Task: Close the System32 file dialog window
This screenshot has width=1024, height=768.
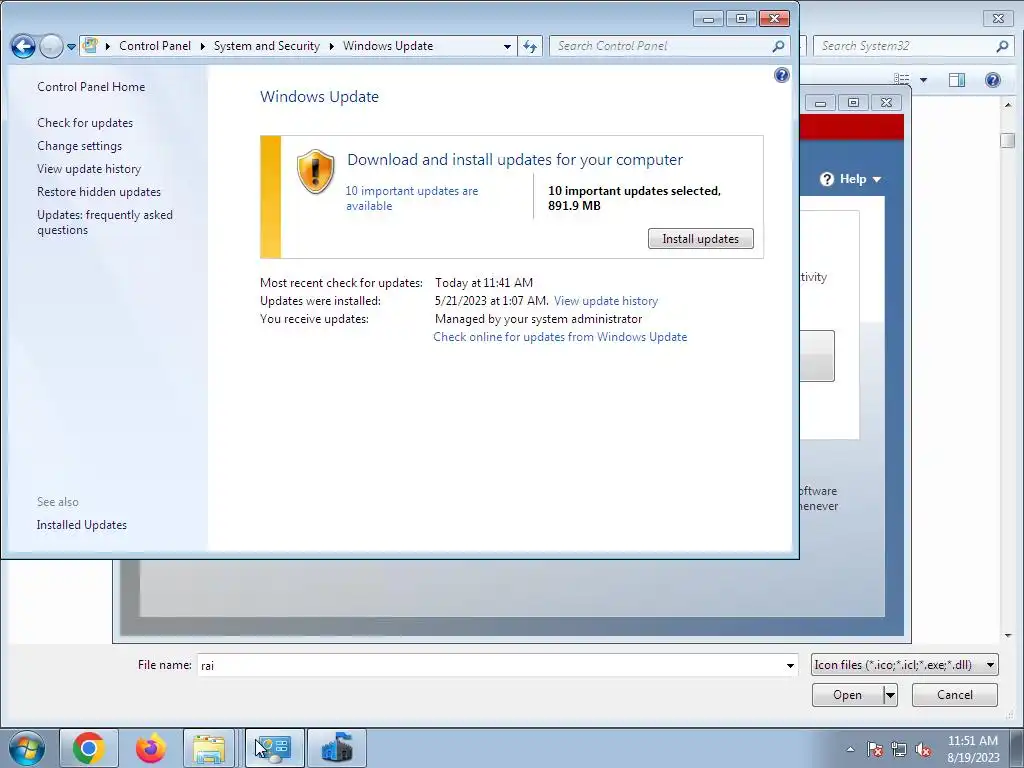Action: (999, 18)
